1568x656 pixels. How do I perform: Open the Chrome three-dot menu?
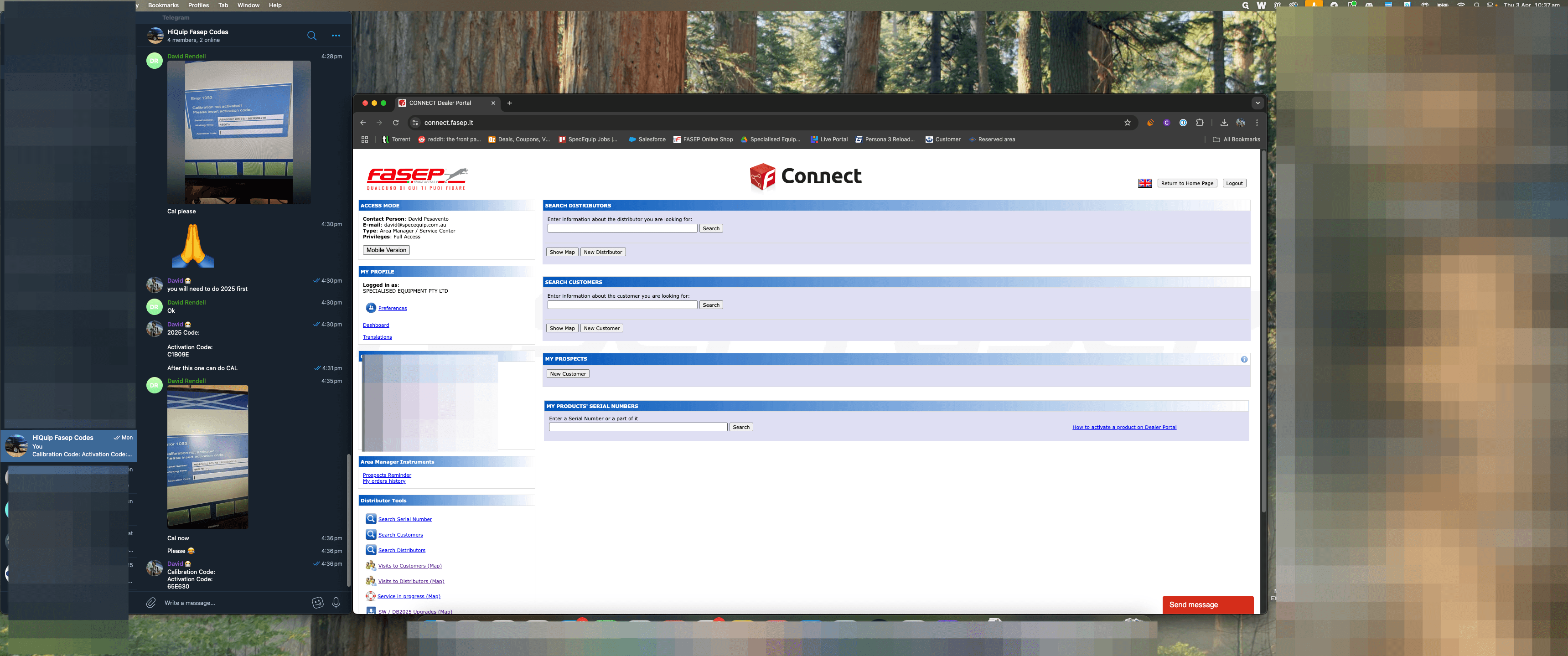point(1257,122)
